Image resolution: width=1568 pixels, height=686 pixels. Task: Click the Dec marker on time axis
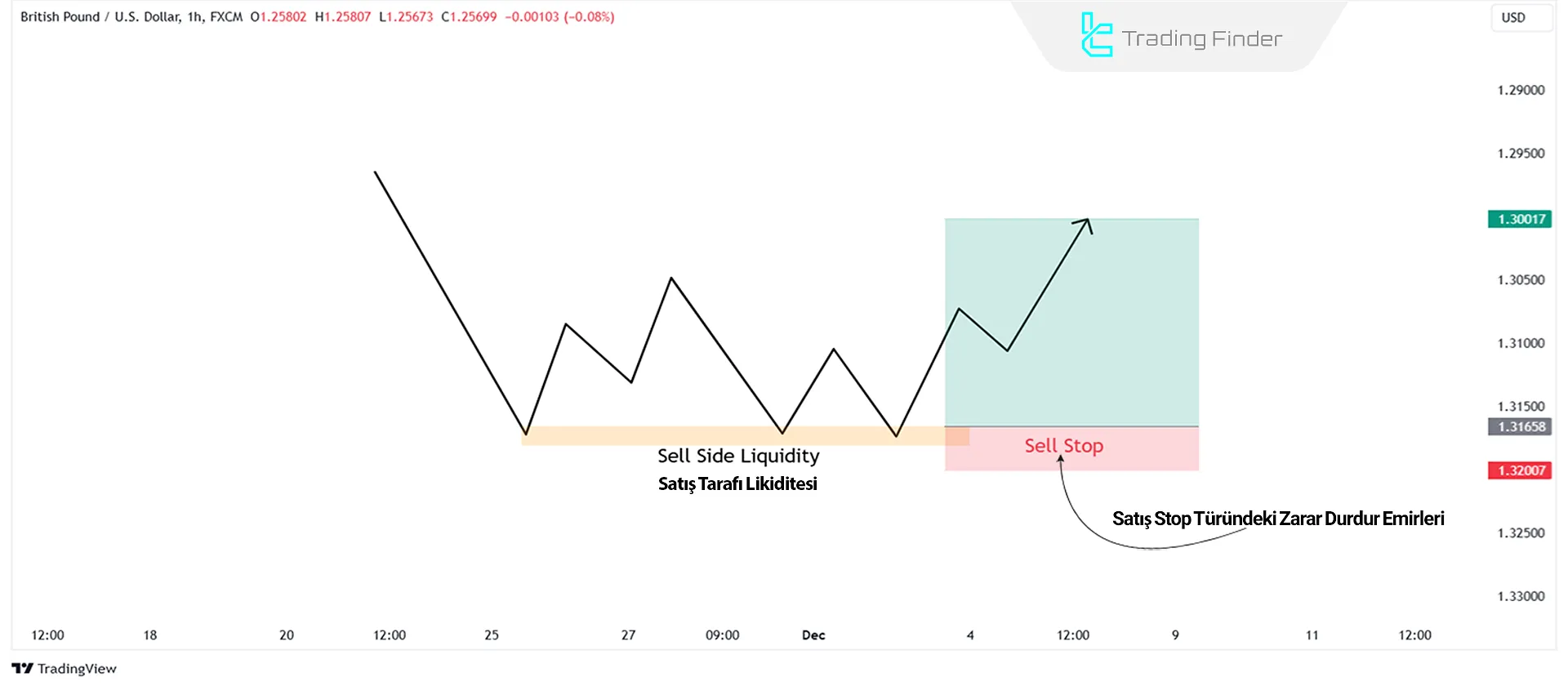813,635
